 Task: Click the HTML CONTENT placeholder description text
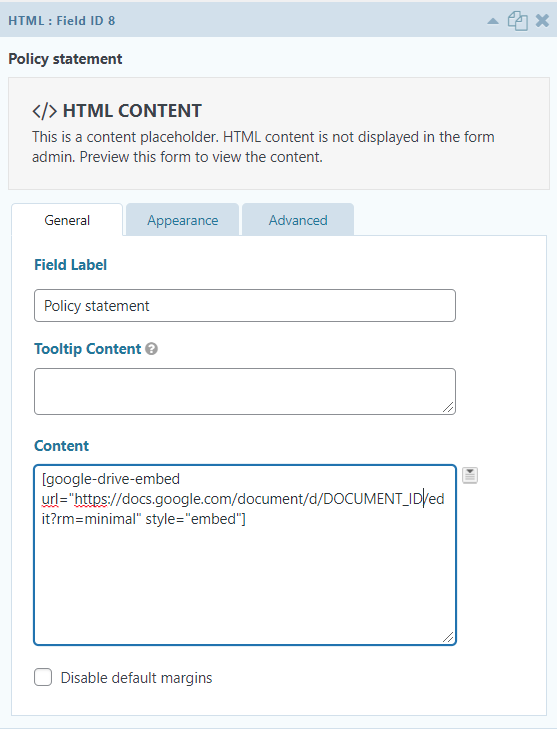[x=263, y=147]
